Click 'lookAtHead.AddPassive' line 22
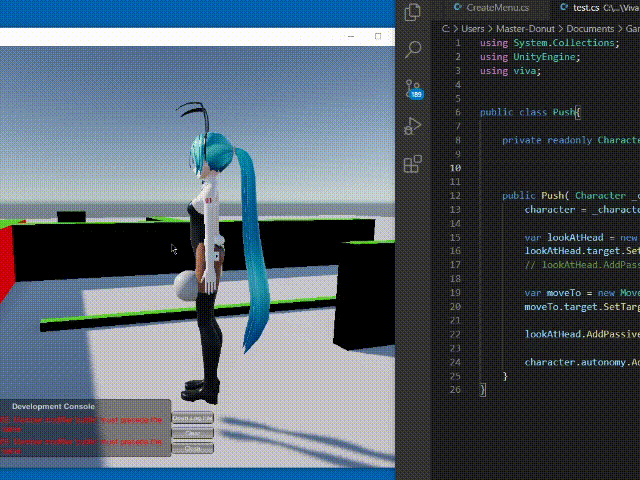 [x=582, y=334]
